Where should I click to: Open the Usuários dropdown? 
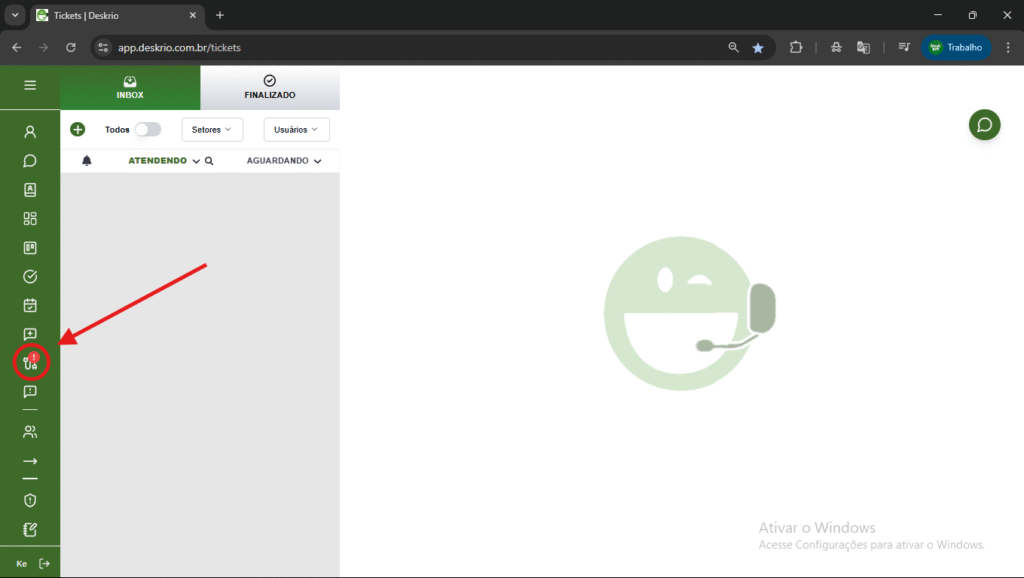click(x=296, y=129)
